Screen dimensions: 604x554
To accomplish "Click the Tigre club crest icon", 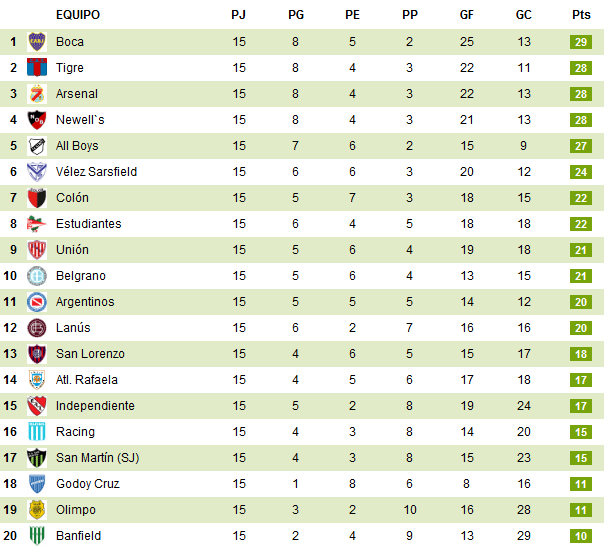I will (37, 68).
